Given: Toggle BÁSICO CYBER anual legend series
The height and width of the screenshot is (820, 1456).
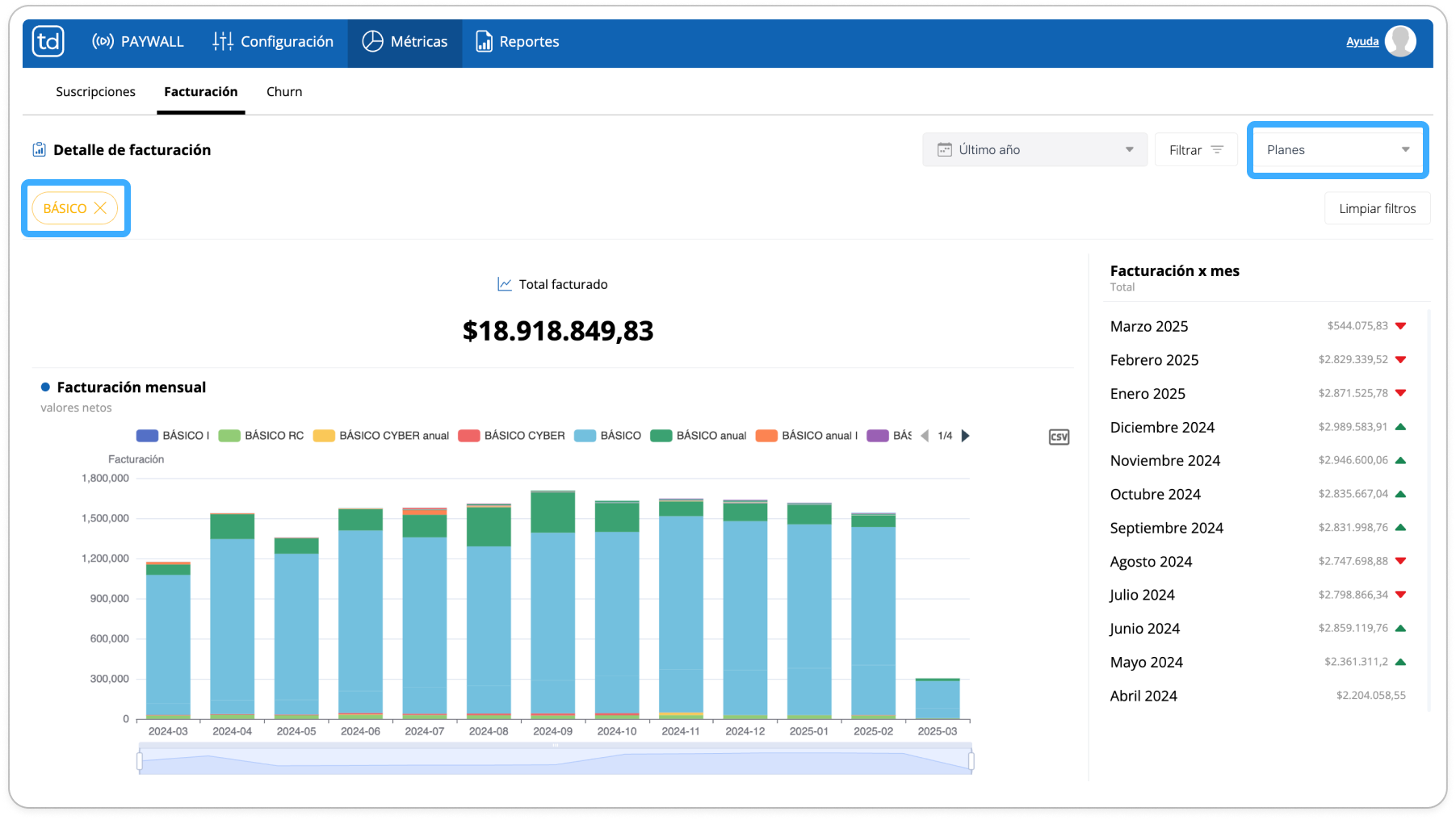Looking at the screenshot, I should click(x=381, y=436).
